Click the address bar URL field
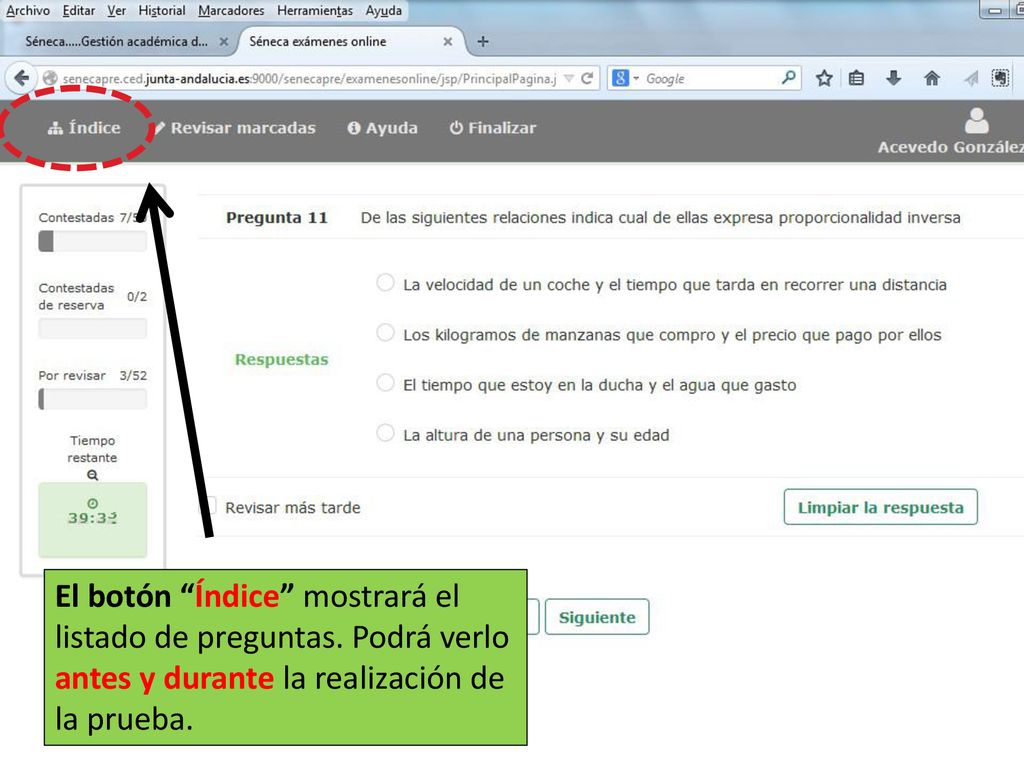1024x768 pixels. (x=310, y=78)
